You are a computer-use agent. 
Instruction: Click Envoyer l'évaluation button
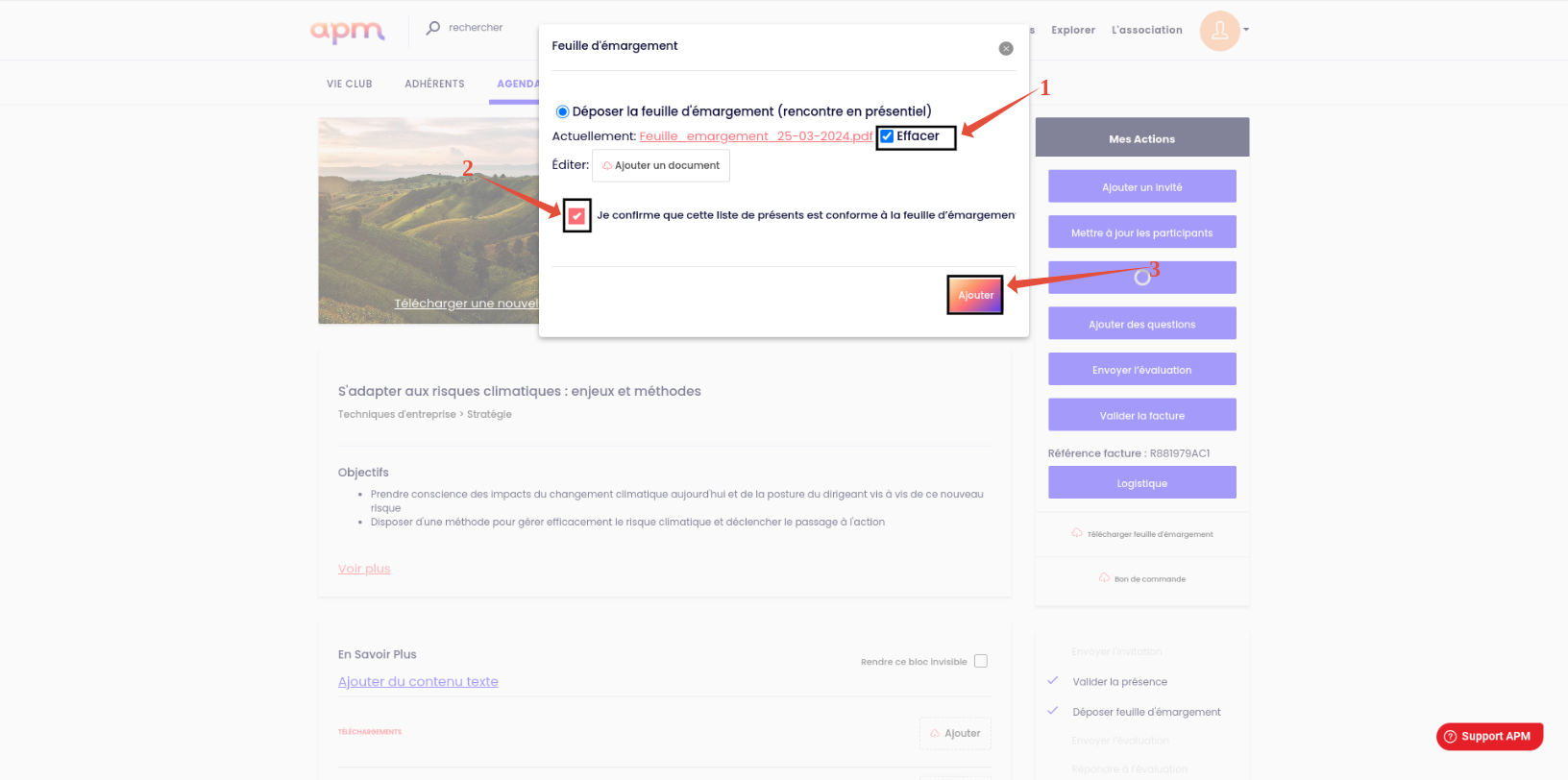coord(1142,369)
